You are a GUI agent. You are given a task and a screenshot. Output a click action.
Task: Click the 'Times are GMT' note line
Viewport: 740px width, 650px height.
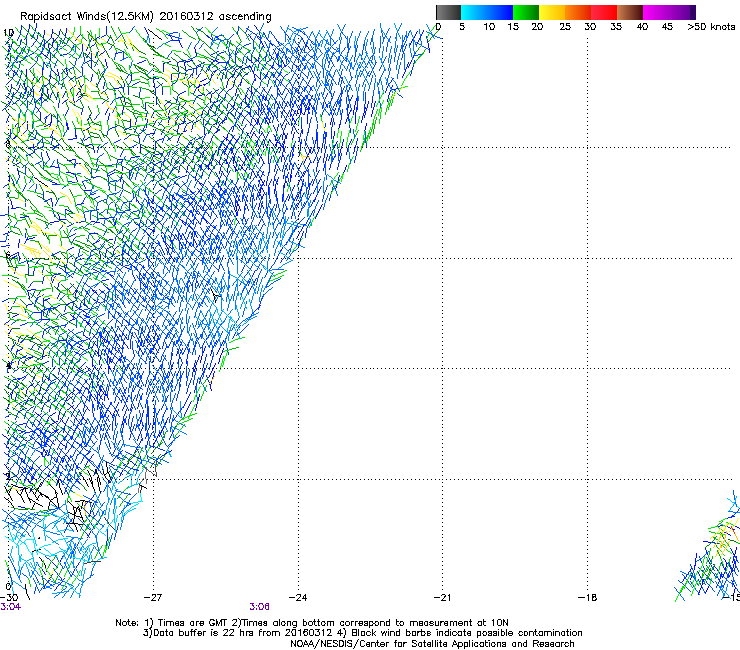tap(312, 623)
